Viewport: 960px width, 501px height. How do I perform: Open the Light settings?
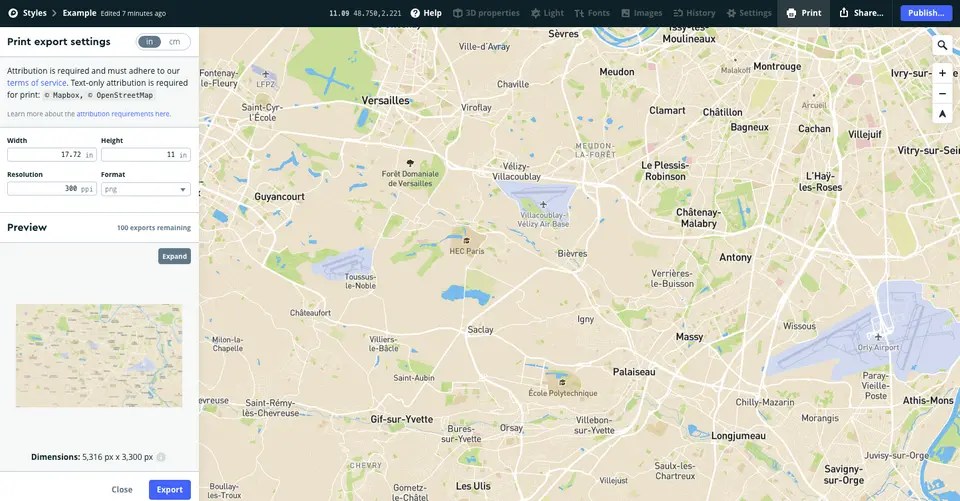pyautogui.click(x=547, y=13)
